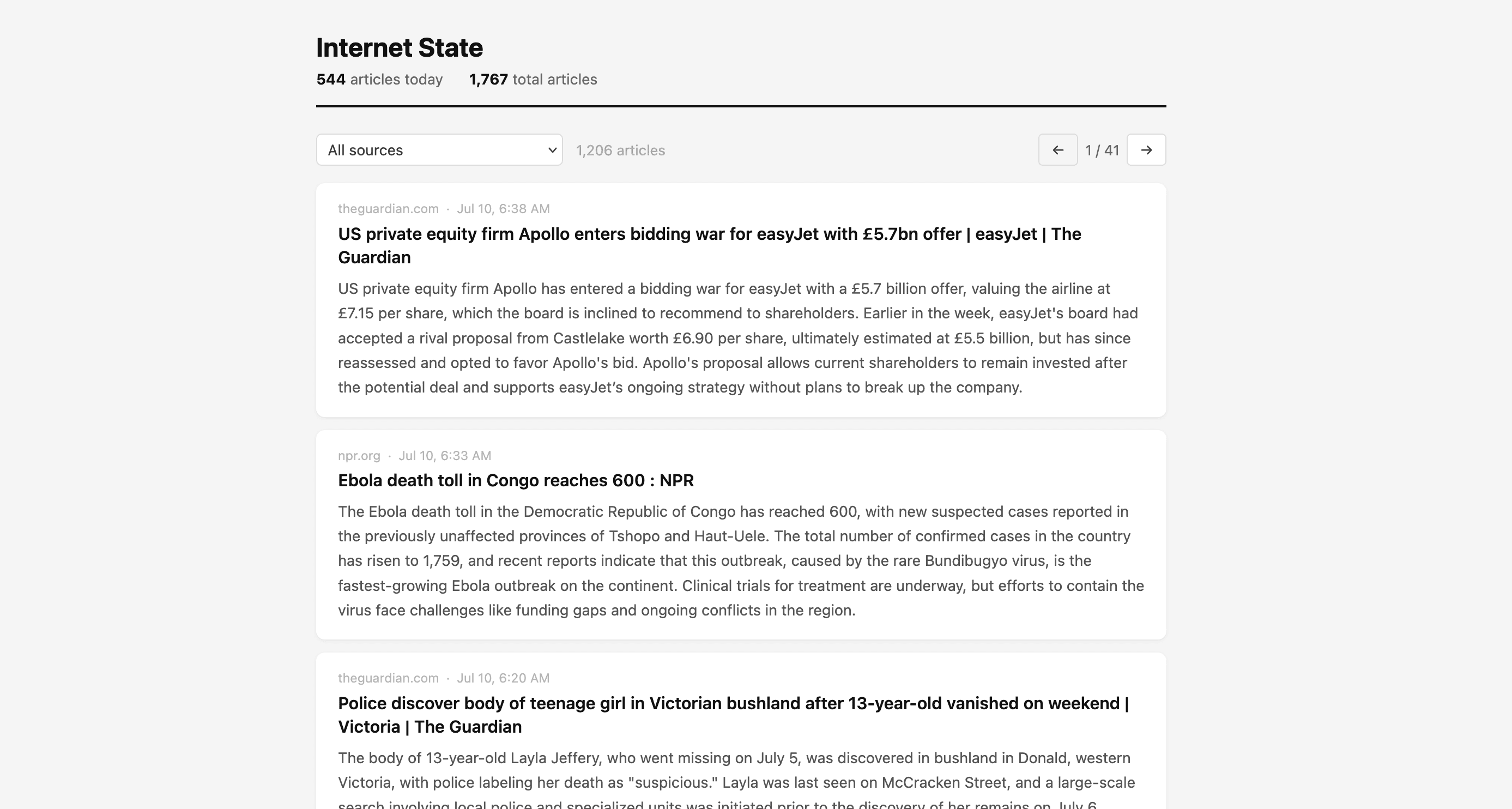
Task: Click the theguardian.com source on the easyJet article
Action: pos(388,208)
